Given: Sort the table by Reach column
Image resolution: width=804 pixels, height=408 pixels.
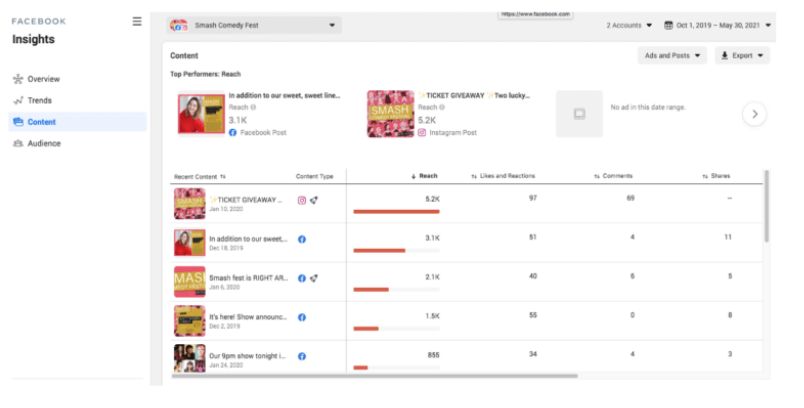Looking at the screenshot, I should [424, 176].
